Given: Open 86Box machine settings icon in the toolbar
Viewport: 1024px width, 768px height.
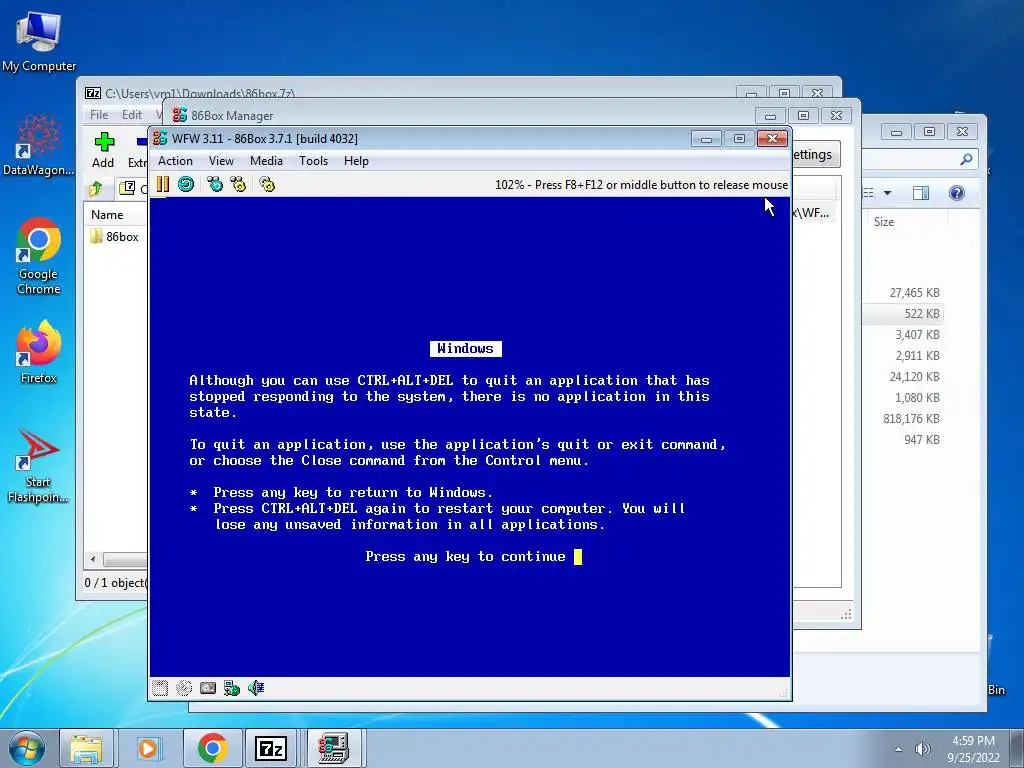Looking at the screenshot, I should tap(267, 185).
